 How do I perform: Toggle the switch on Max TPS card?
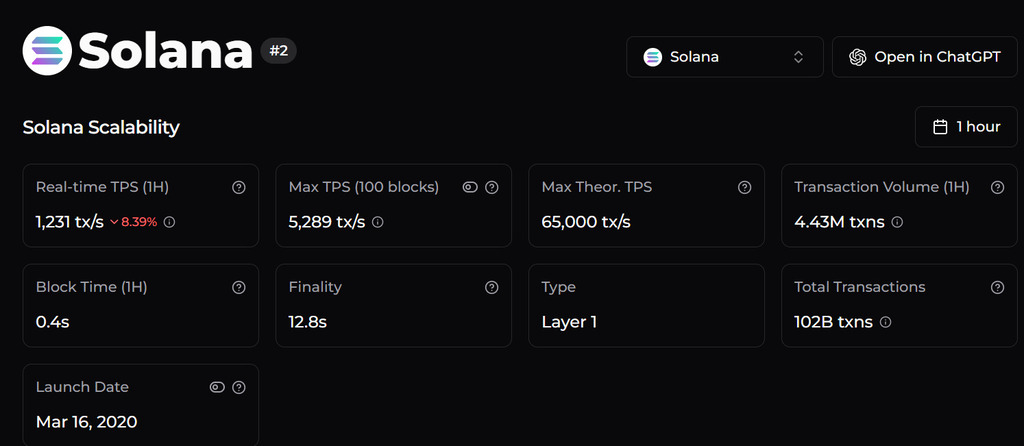(470, 187)
